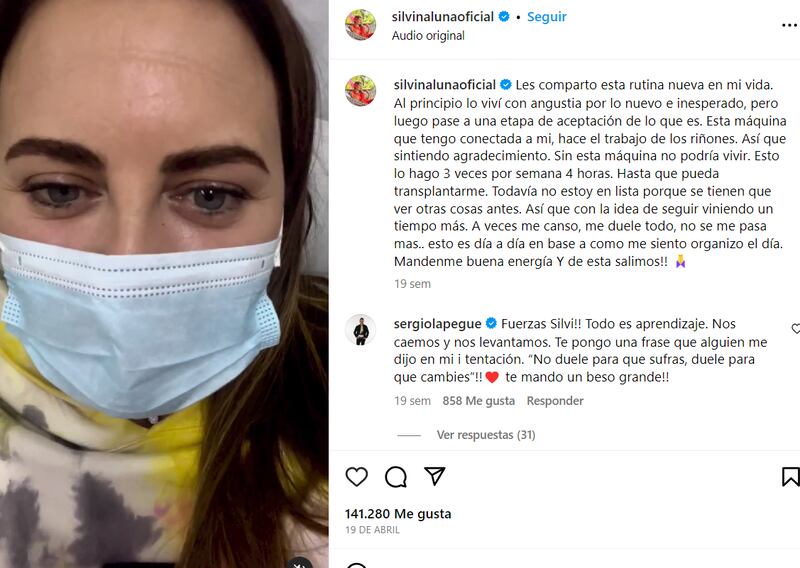Open sergiolapegue's profile picture
The height and width of the screenshot is (568, 800).
tap(360, 330)
